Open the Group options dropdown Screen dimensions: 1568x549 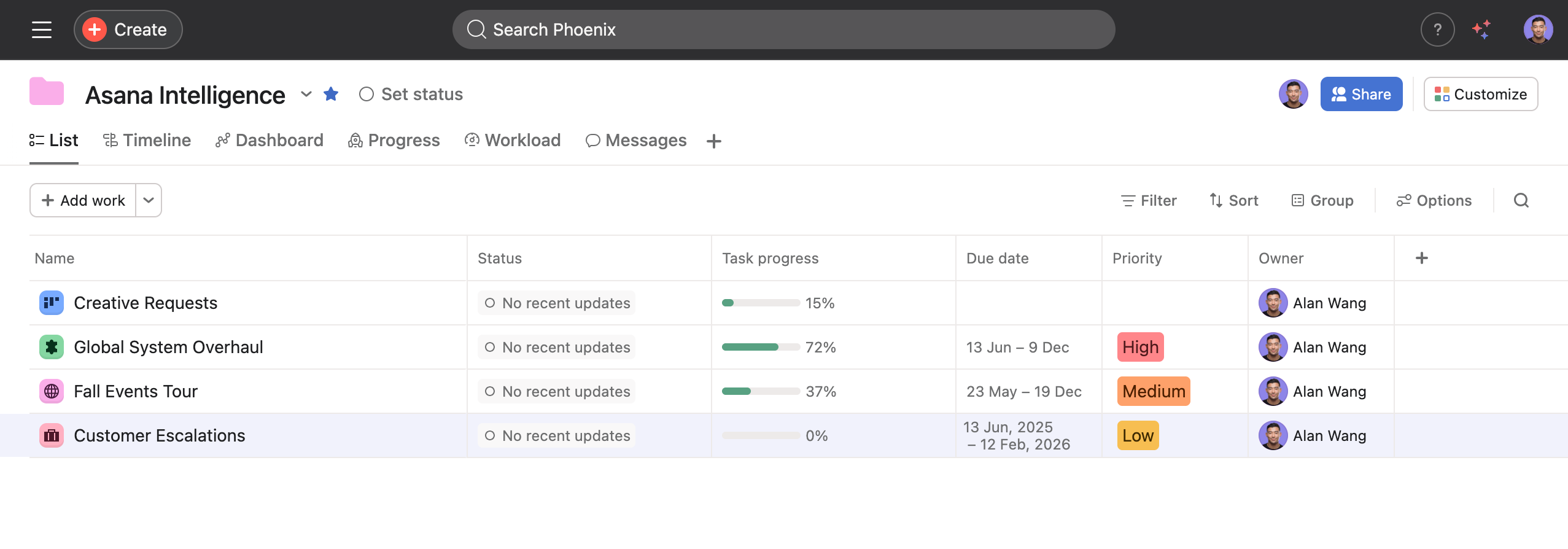pyautogui.click(x=1322, y=200)
